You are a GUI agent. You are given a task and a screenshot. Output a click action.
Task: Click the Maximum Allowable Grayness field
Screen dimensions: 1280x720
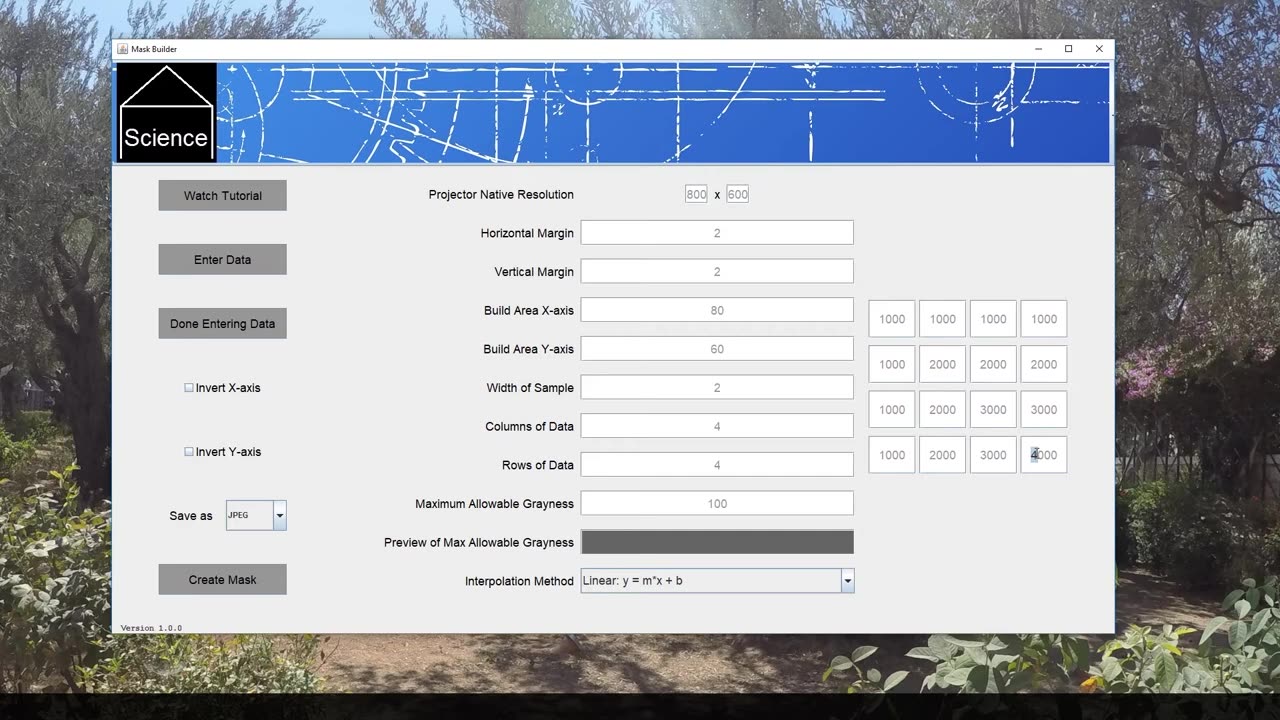click(716, 503)
